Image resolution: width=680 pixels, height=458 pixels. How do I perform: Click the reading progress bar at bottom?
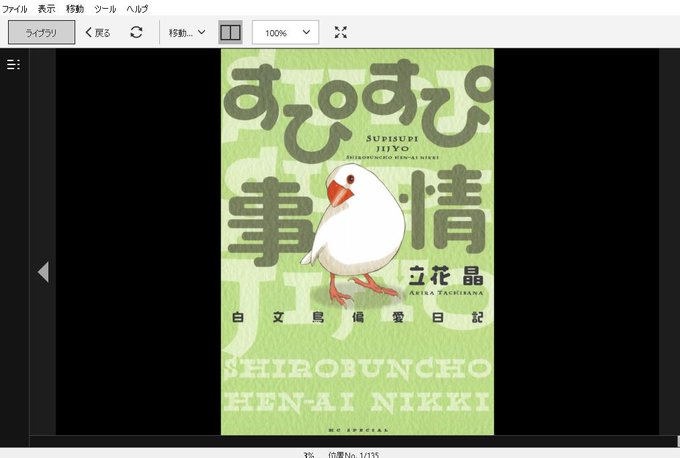(x=353, y=441)
